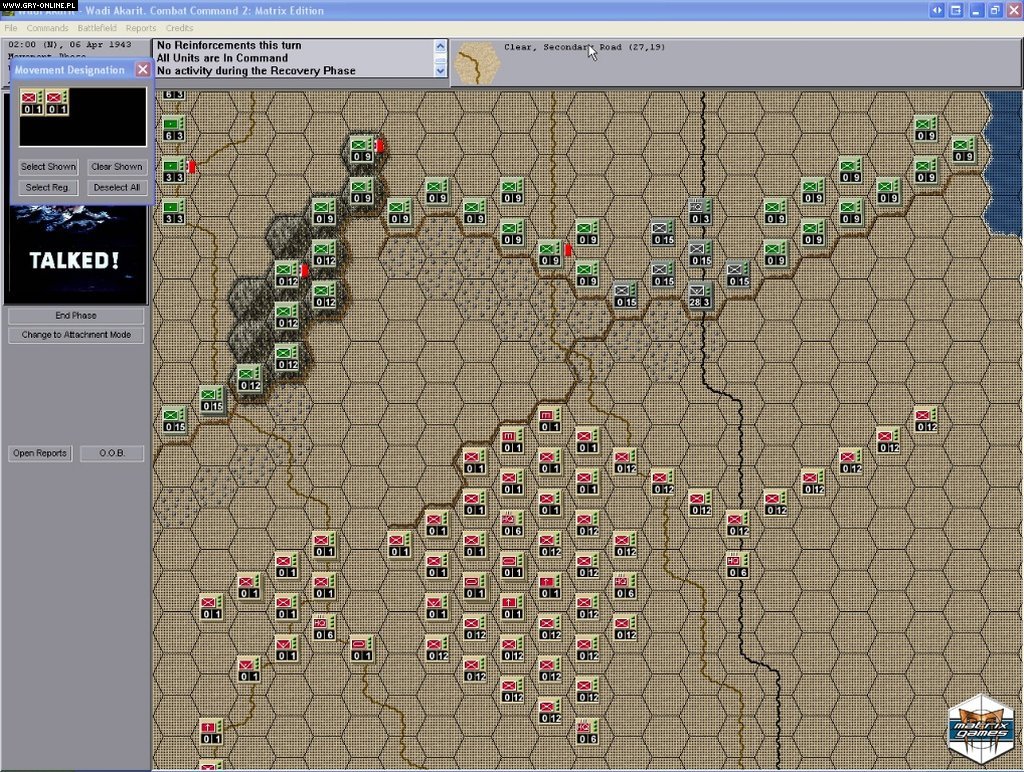Open the O.O.B. display
Image resolution: width=1024 pixels, height=772 pixels.
[x=111, y=453]
